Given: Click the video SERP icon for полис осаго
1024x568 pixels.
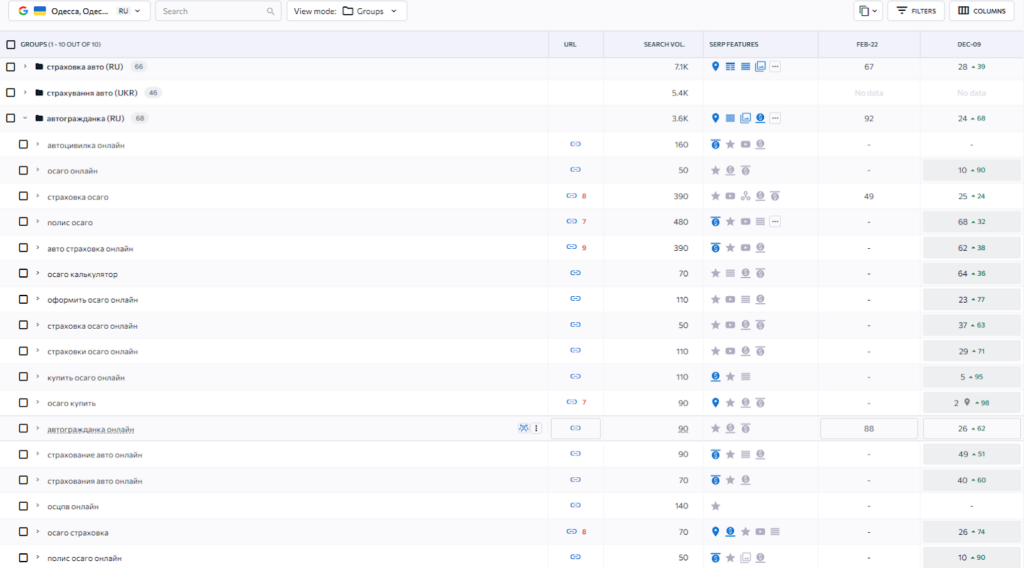Looking at the screenshot, I should pyautogui.click(x=745, y=221).
